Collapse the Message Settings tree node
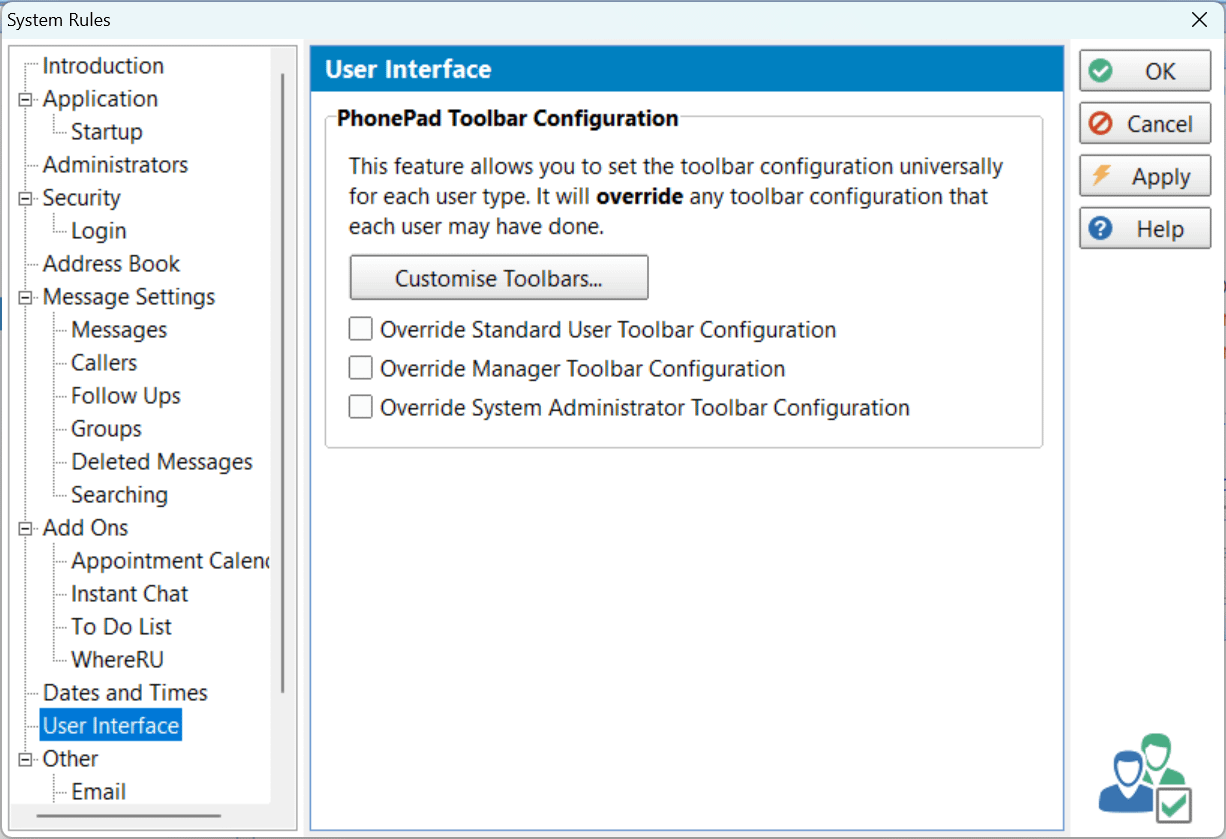 coord(24,297)
